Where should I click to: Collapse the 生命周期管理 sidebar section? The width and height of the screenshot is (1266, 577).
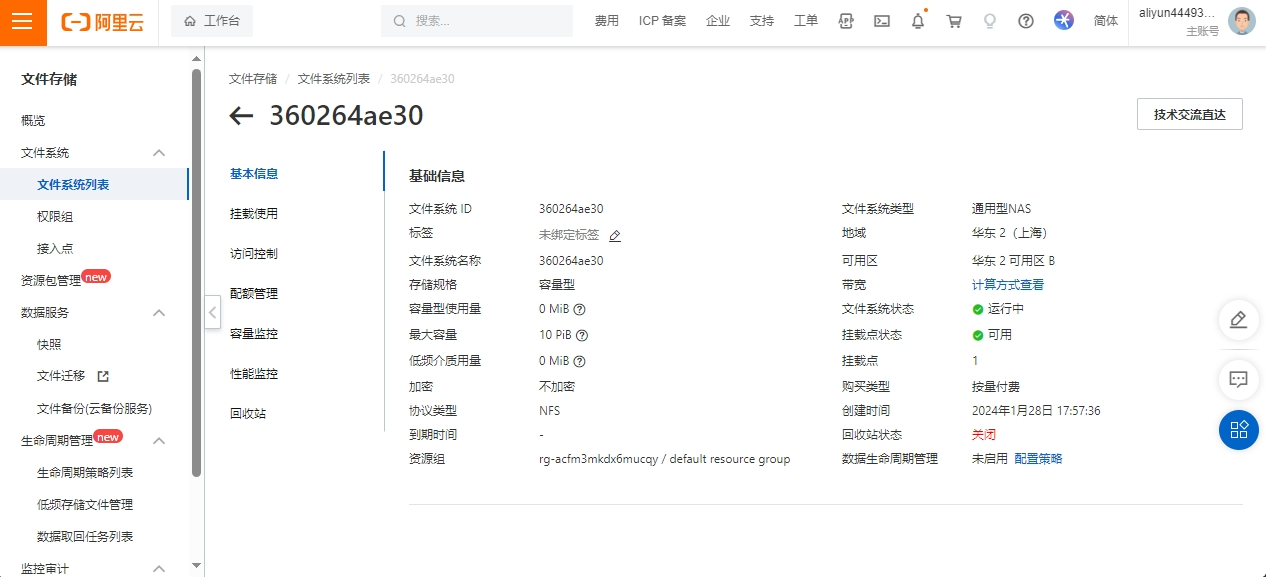click(158, 441)
